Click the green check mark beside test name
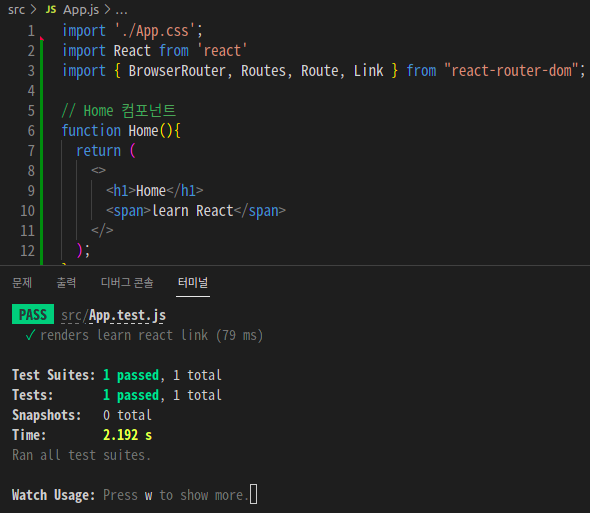The width and height of the screenshot is (590, 513). pos(30,335)
